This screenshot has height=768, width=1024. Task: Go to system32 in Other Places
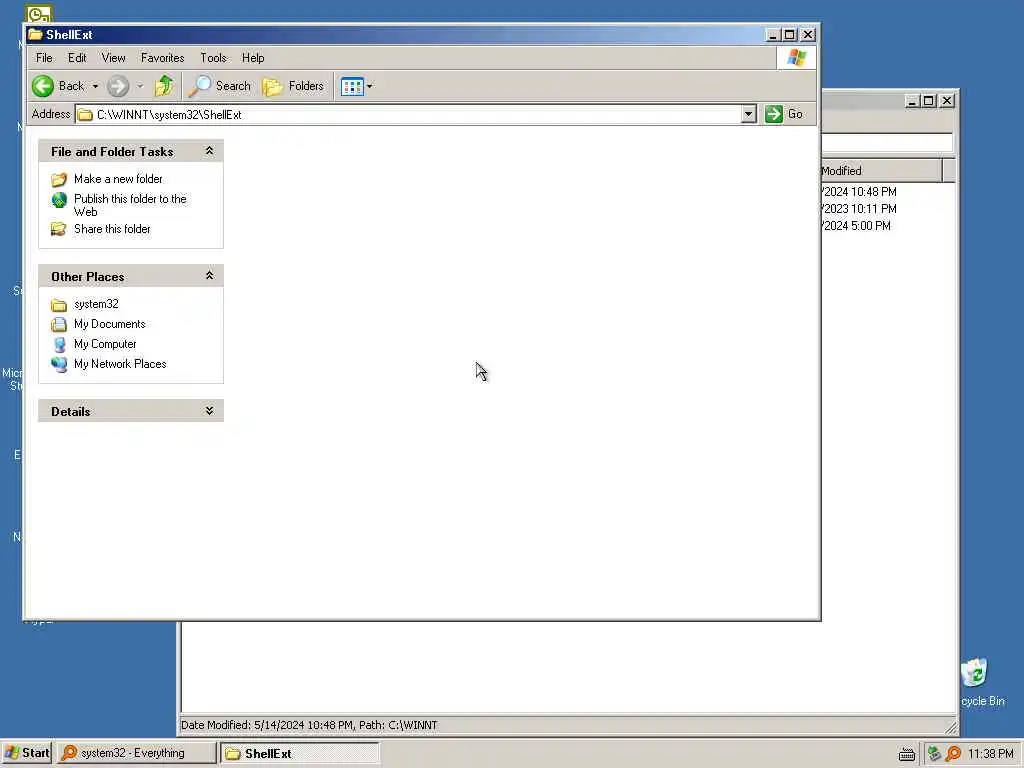[x=96, y=304]
